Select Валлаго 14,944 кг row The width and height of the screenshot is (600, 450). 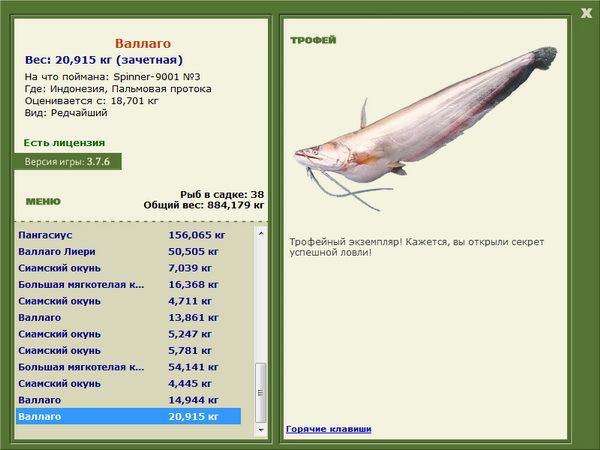pyautogui.click(x=129, y=399)
